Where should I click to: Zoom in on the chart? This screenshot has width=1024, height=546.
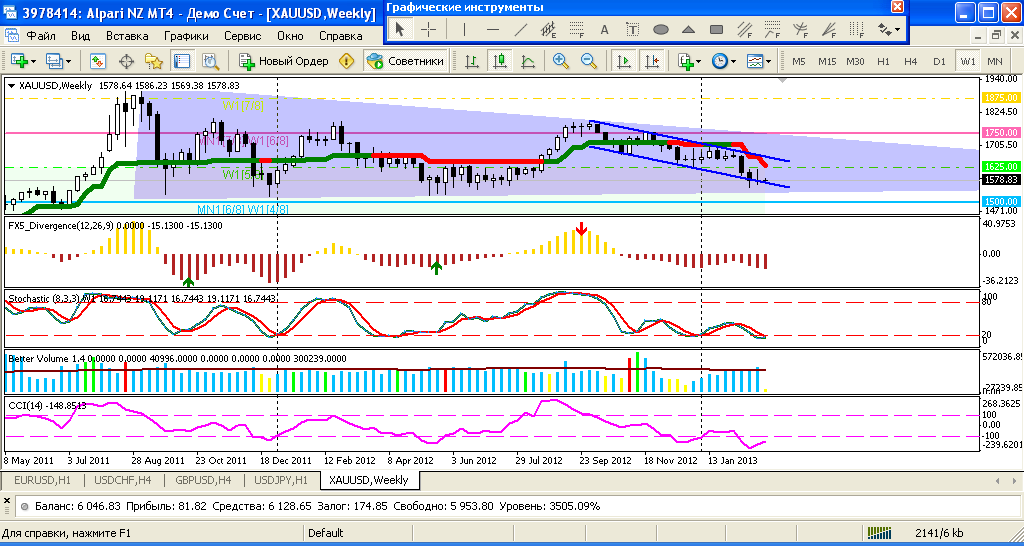click(x=560, y=61)
